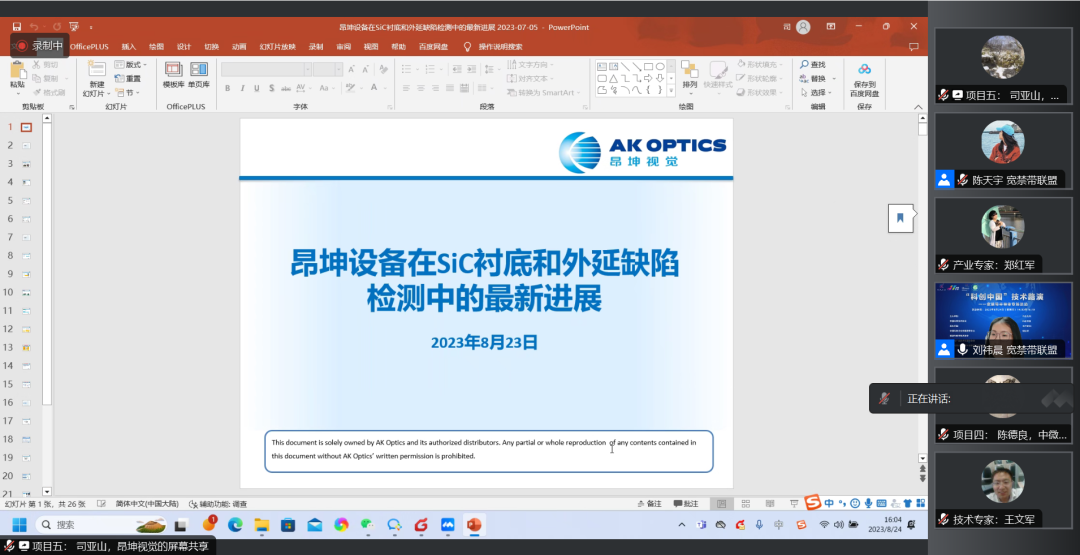1080x555 pixels.
Task: Expand the 版式 layout dropdown
Action: point(131,65)
